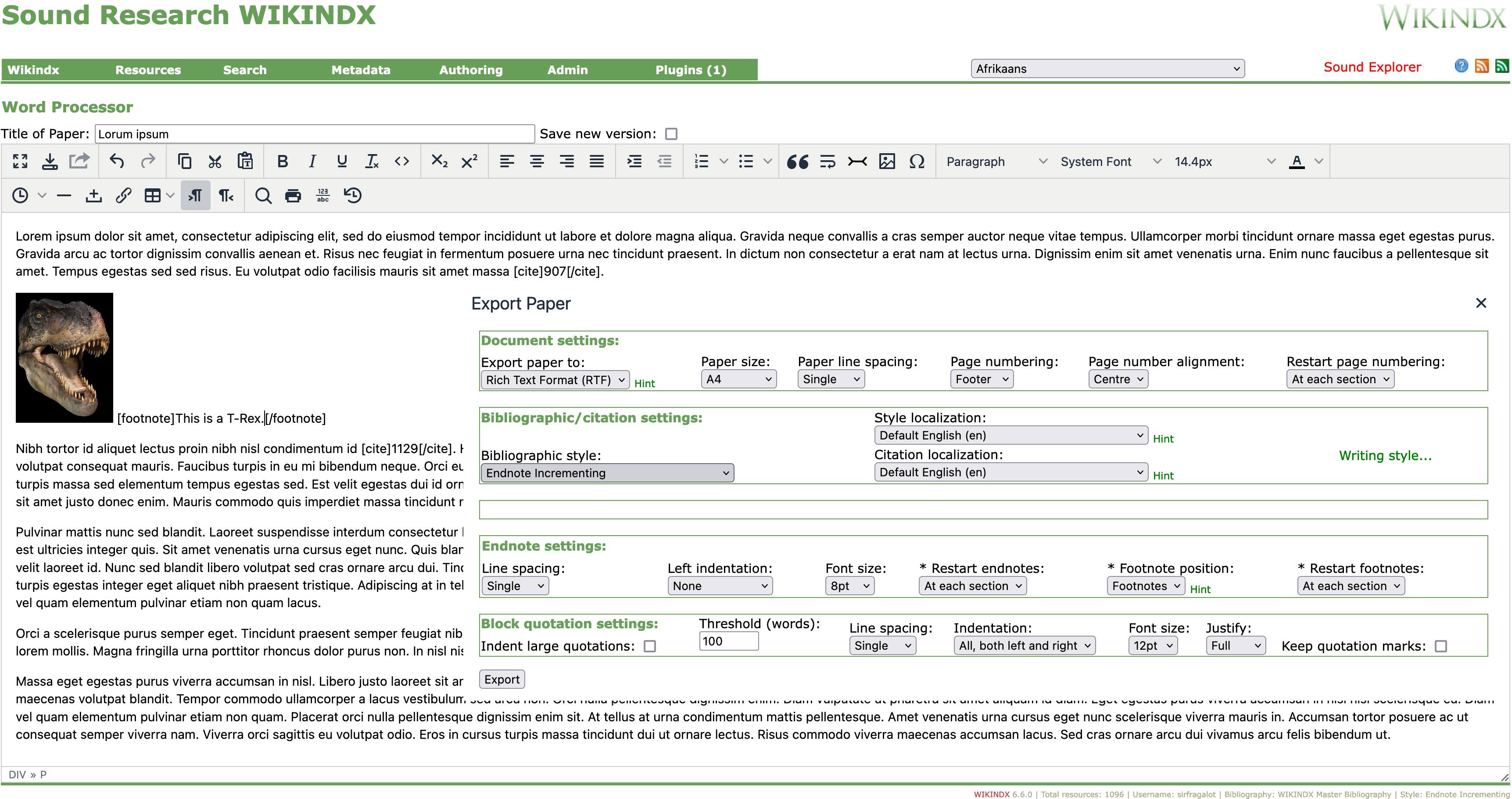Click the insert image icon
This screenshot has width=1512, height=799.
(887, 162)
